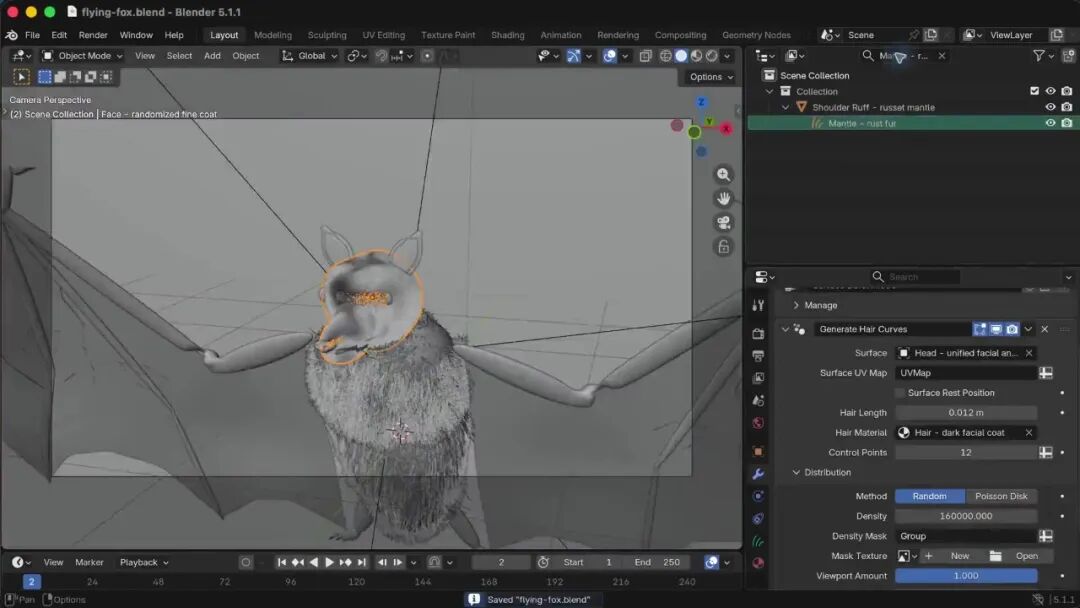
Task: Jump to the end frame button
Action: [x=362, y=563]
